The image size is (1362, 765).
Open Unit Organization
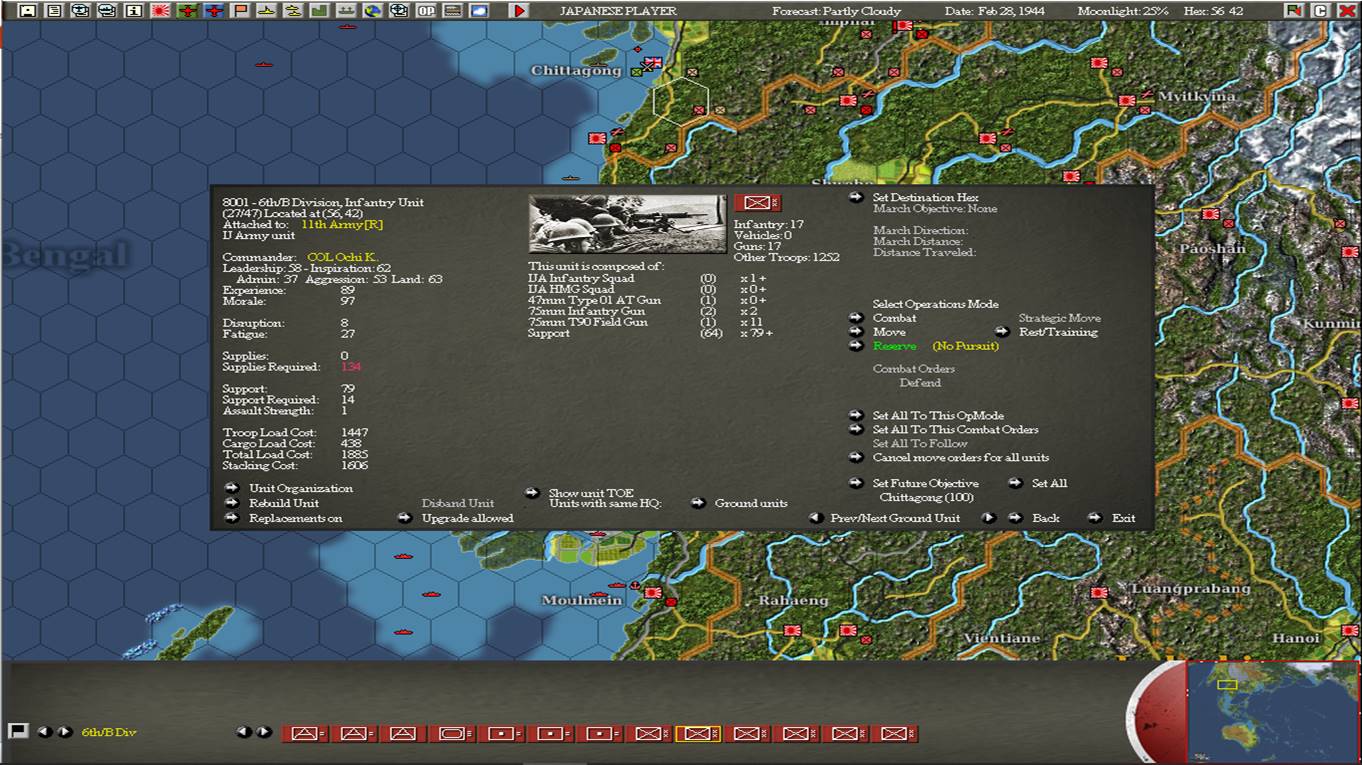coord(301,489)
